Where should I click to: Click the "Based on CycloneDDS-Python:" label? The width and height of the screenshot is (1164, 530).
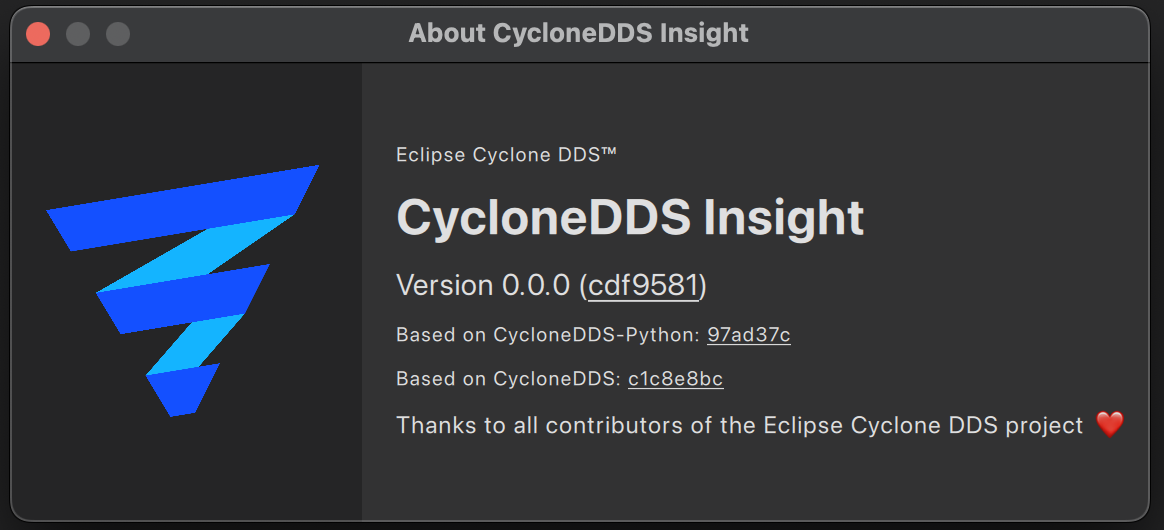(x=548, y=335)
